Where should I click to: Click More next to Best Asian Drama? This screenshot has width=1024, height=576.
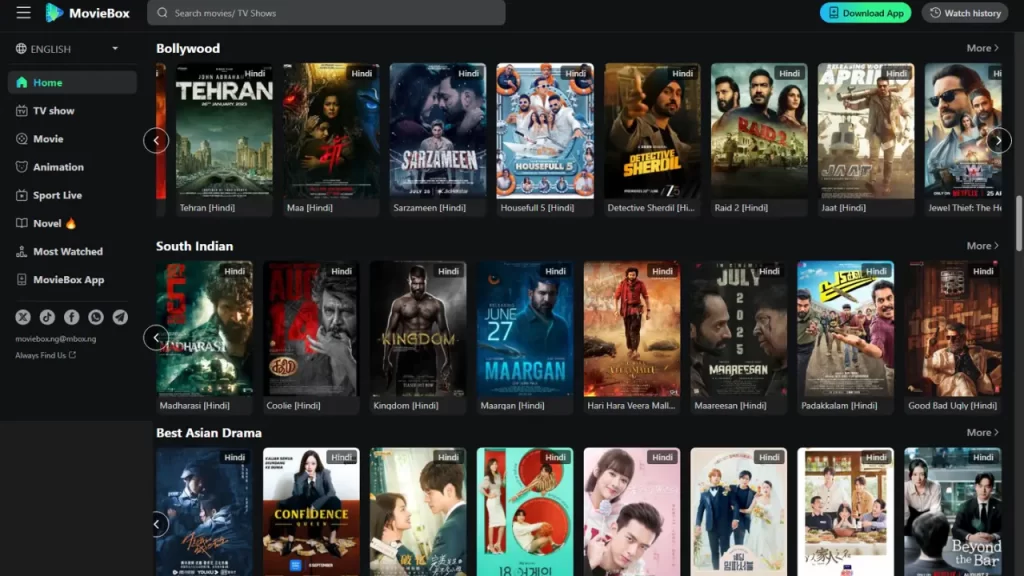(x=982, y=432)
